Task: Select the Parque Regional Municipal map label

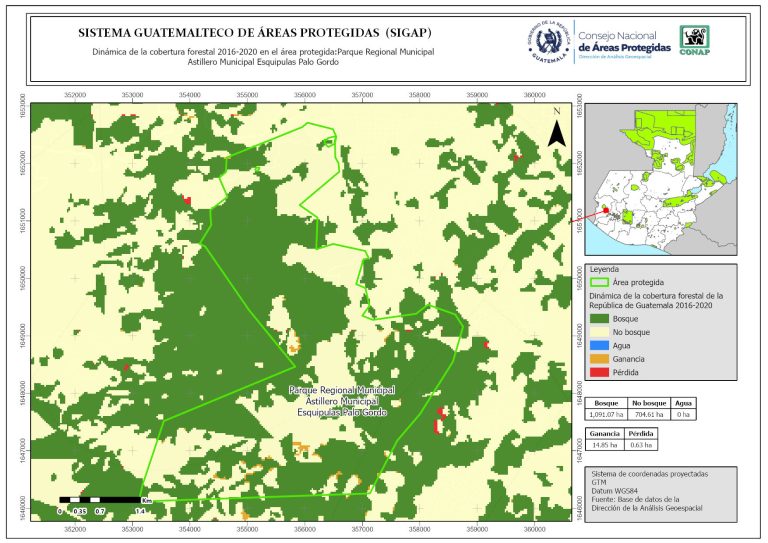Action: (x=341, y=400)
